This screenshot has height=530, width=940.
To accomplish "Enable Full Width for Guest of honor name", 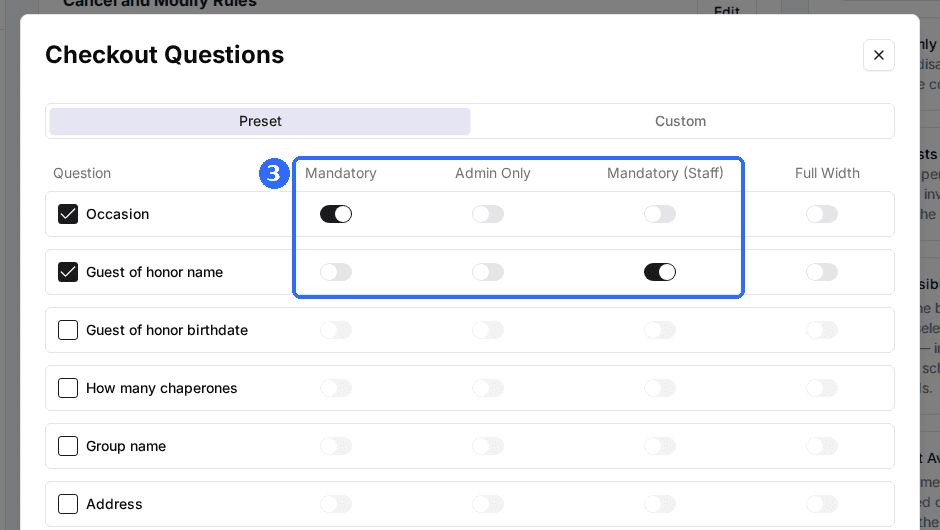I will tap(822, 272).
